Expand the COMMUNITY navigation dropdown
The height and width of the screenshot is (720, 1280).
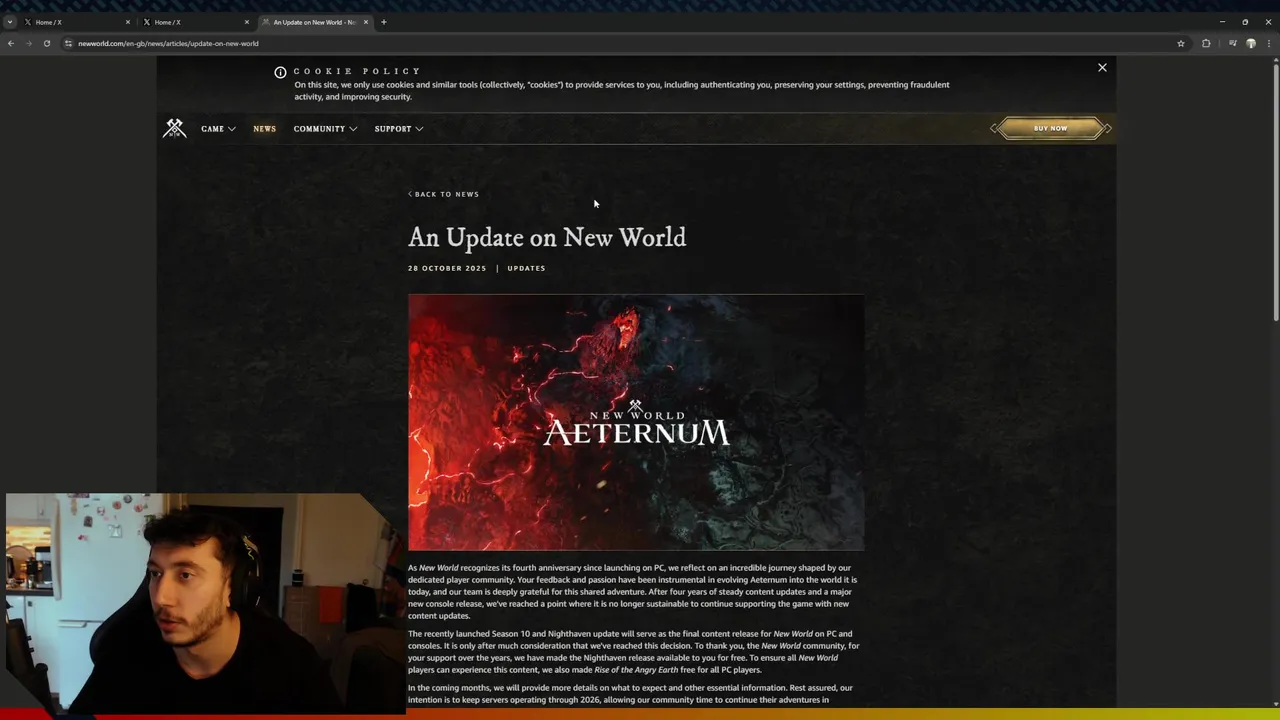coord(325,128)
